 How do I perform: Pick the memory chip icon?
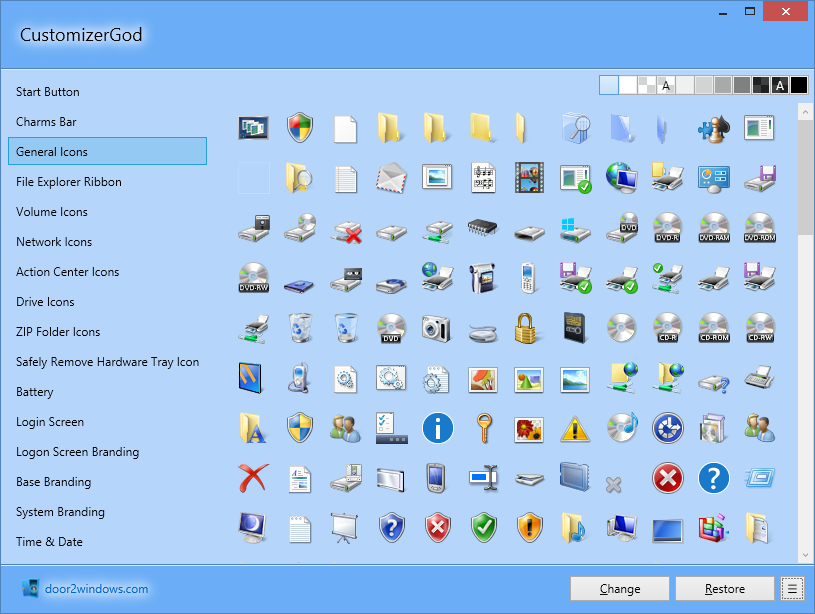coord(482,227)
